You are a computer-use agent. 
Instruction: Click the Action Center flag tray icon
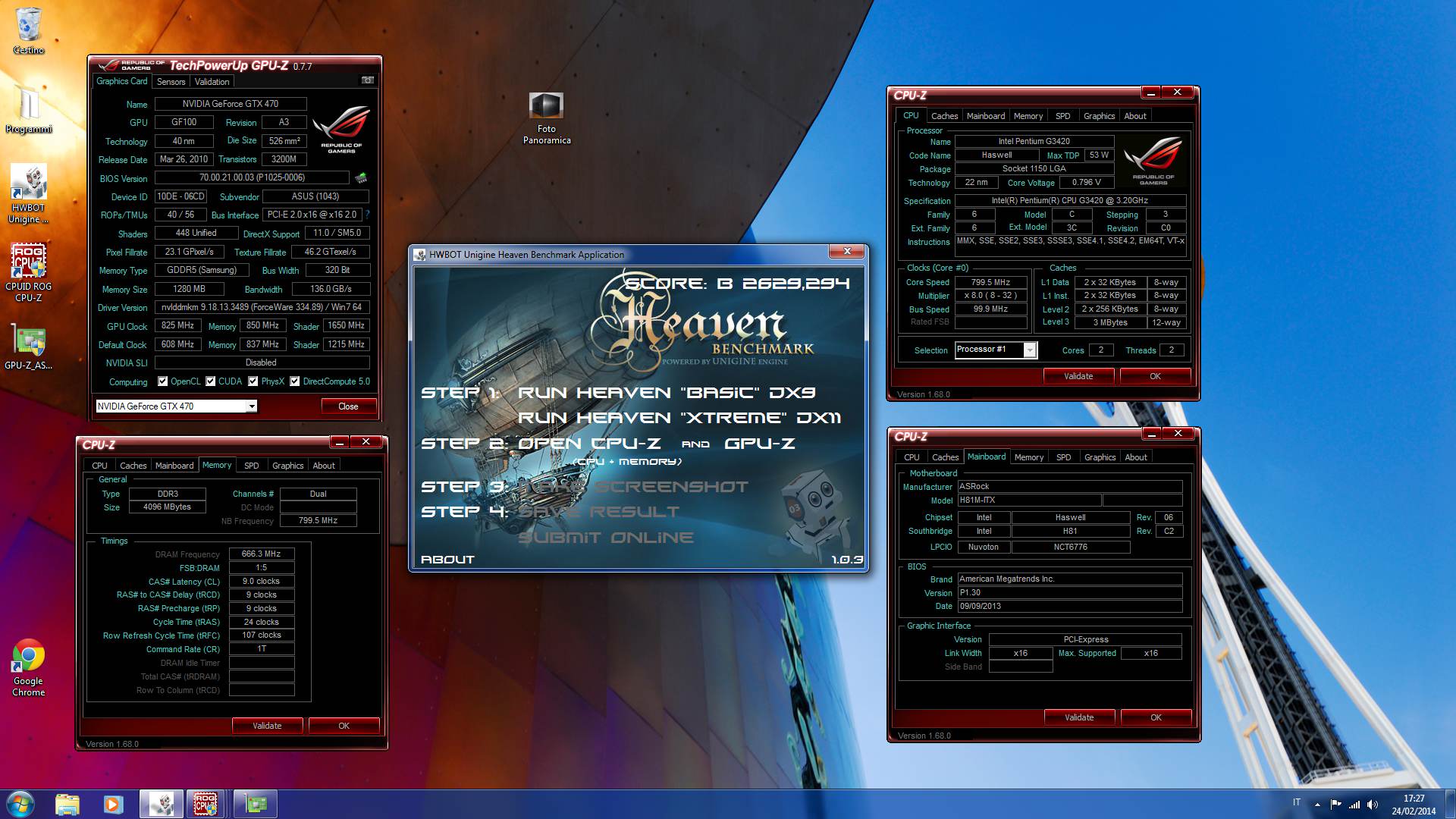[x=1335, y=805]
